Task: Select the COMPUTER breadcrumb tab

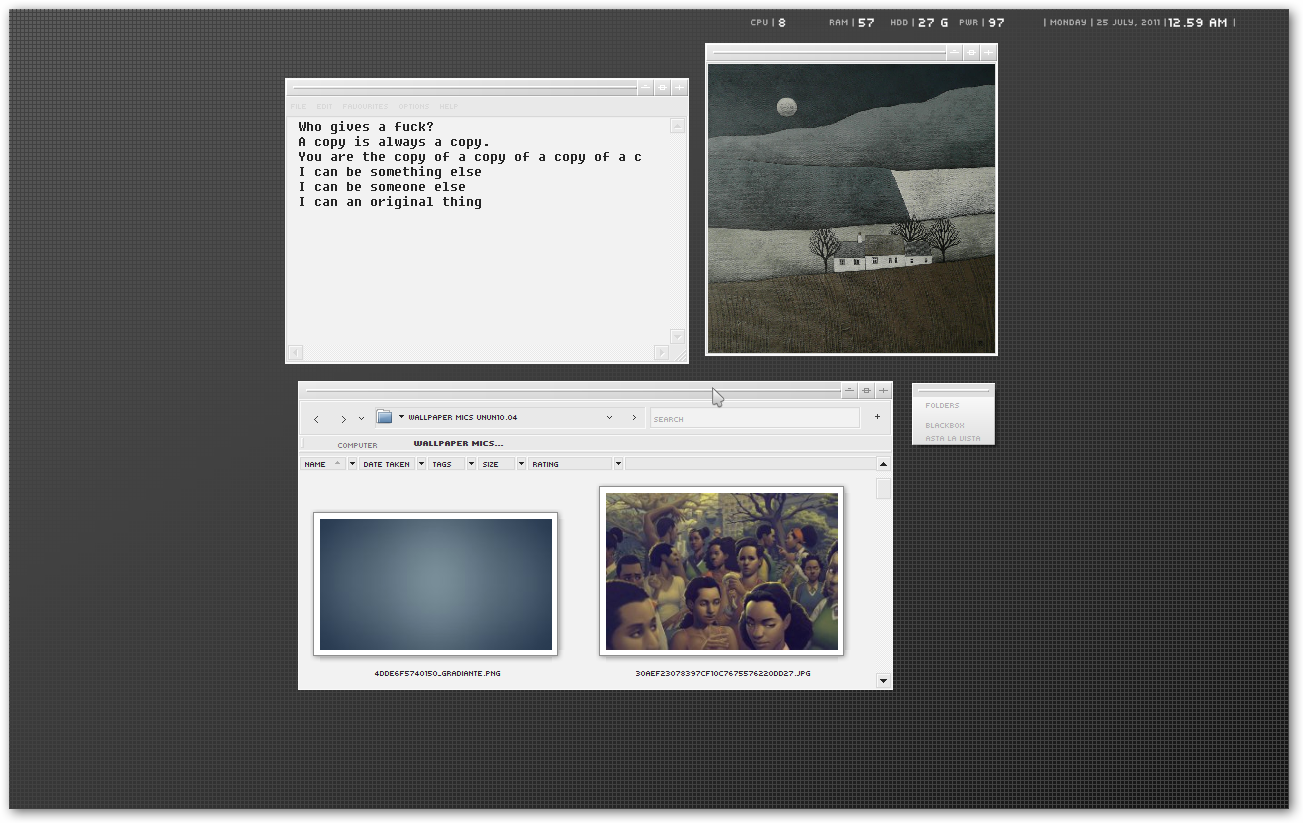Action: (357, 445)
